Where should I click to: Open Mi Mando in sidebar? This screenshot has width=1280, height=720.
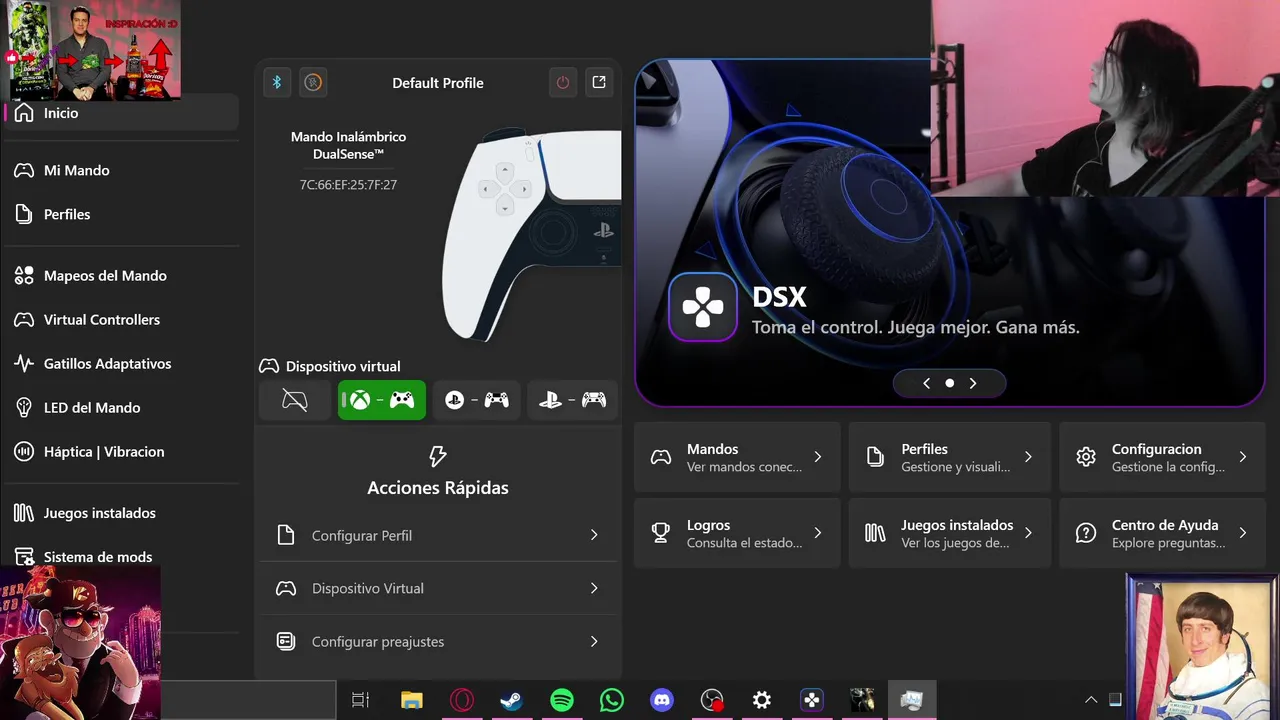(x=122, y=170)
